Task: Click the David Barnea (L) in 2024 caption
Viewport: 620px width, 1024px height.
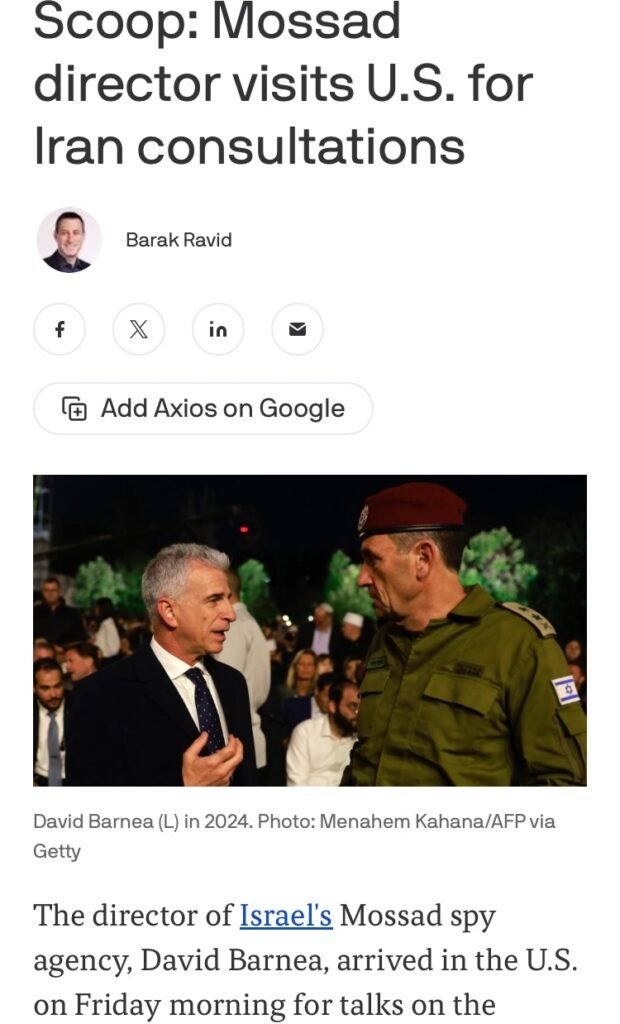Action: 142,821
